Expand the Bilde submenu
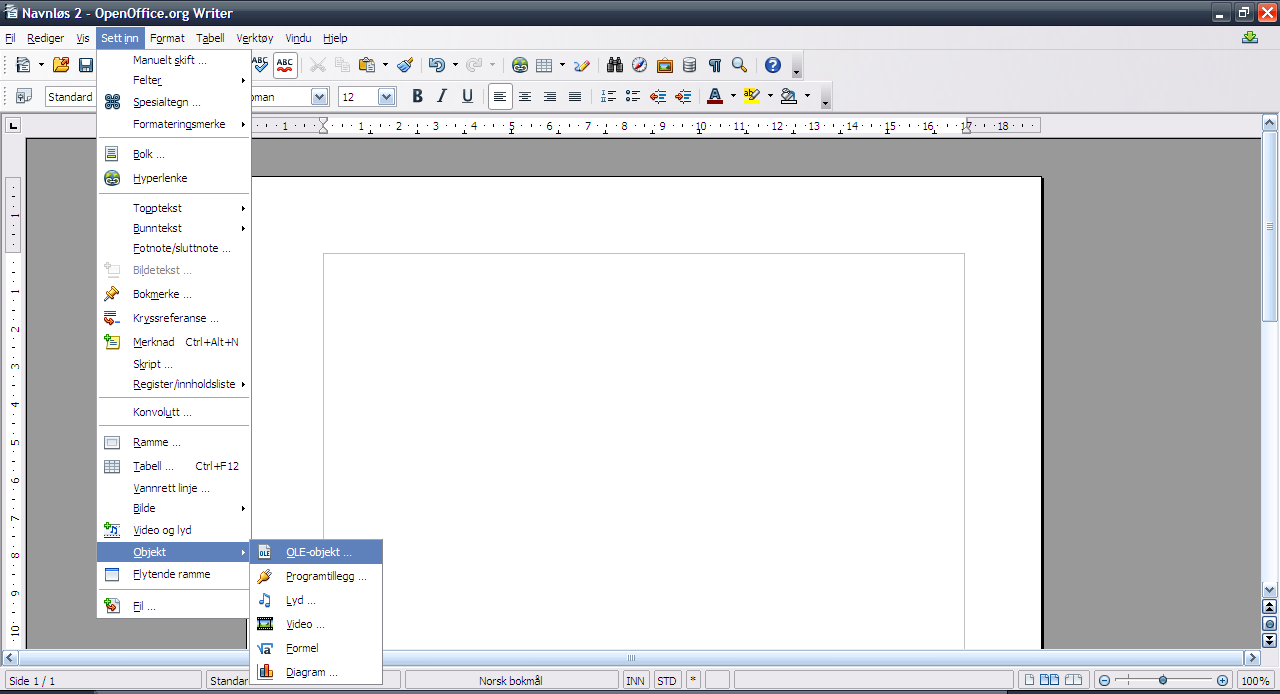The height and width of the screenshot is (694, 1280). [x=174, y=508]
